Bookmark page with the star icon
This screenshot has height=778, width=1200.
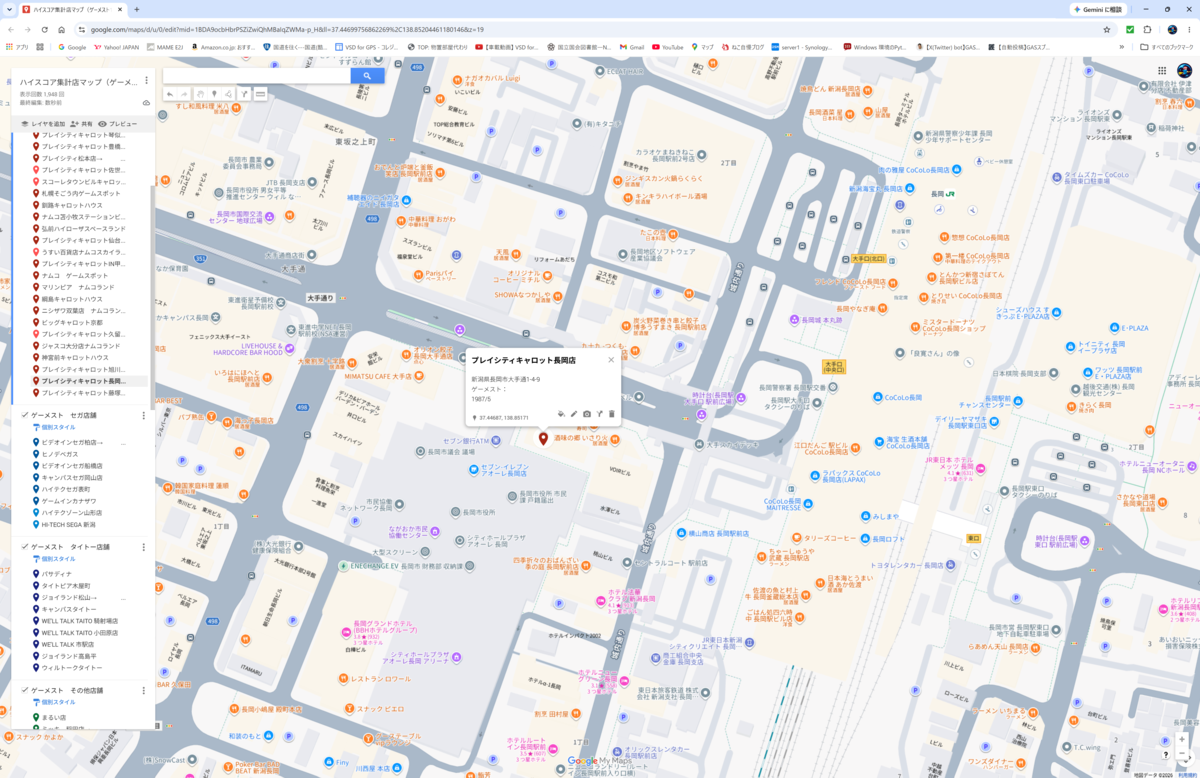1107,29
